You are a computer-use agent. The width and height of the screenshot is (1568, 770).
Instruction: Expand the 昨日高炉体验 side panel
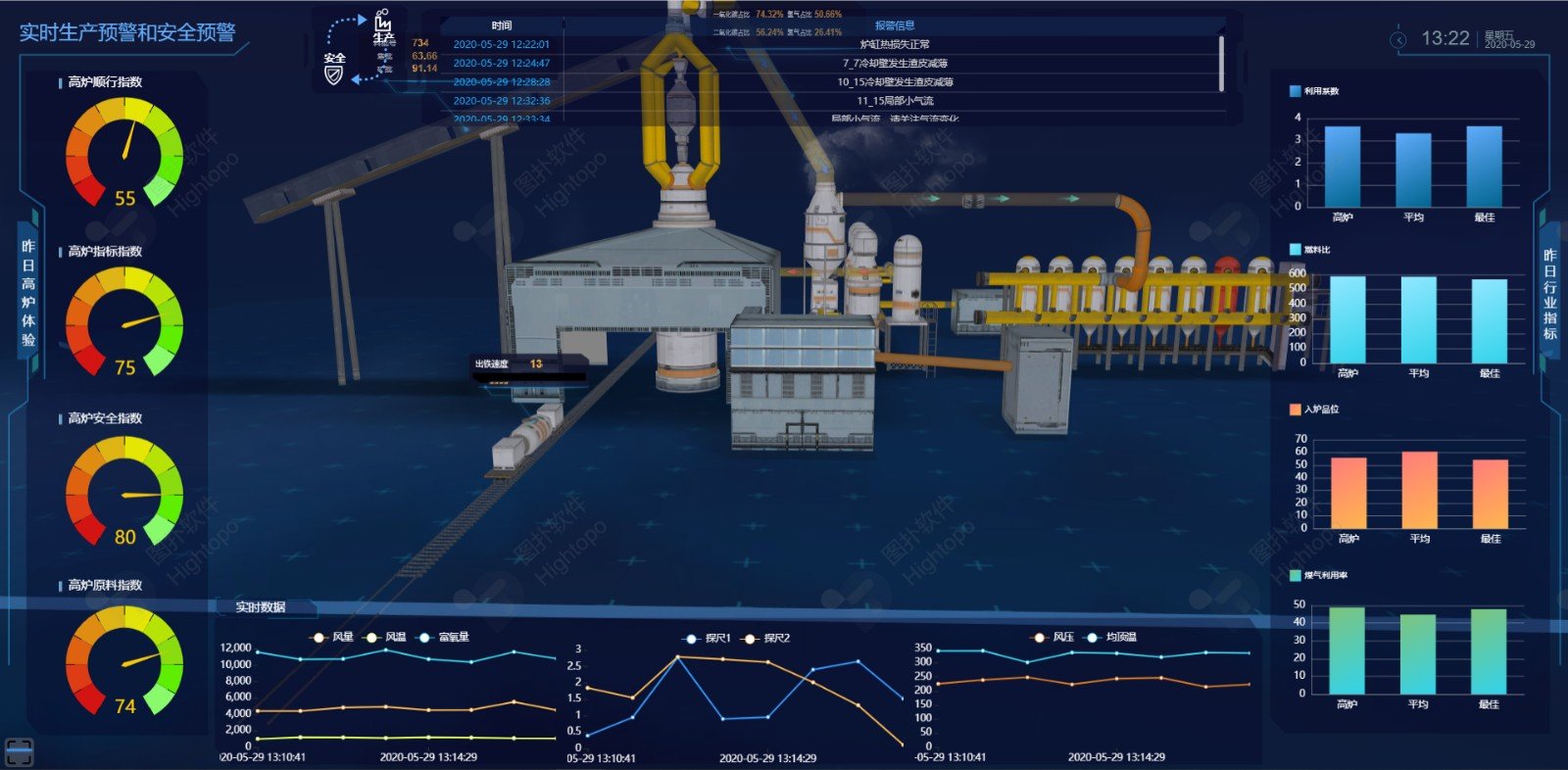[28, 293]
